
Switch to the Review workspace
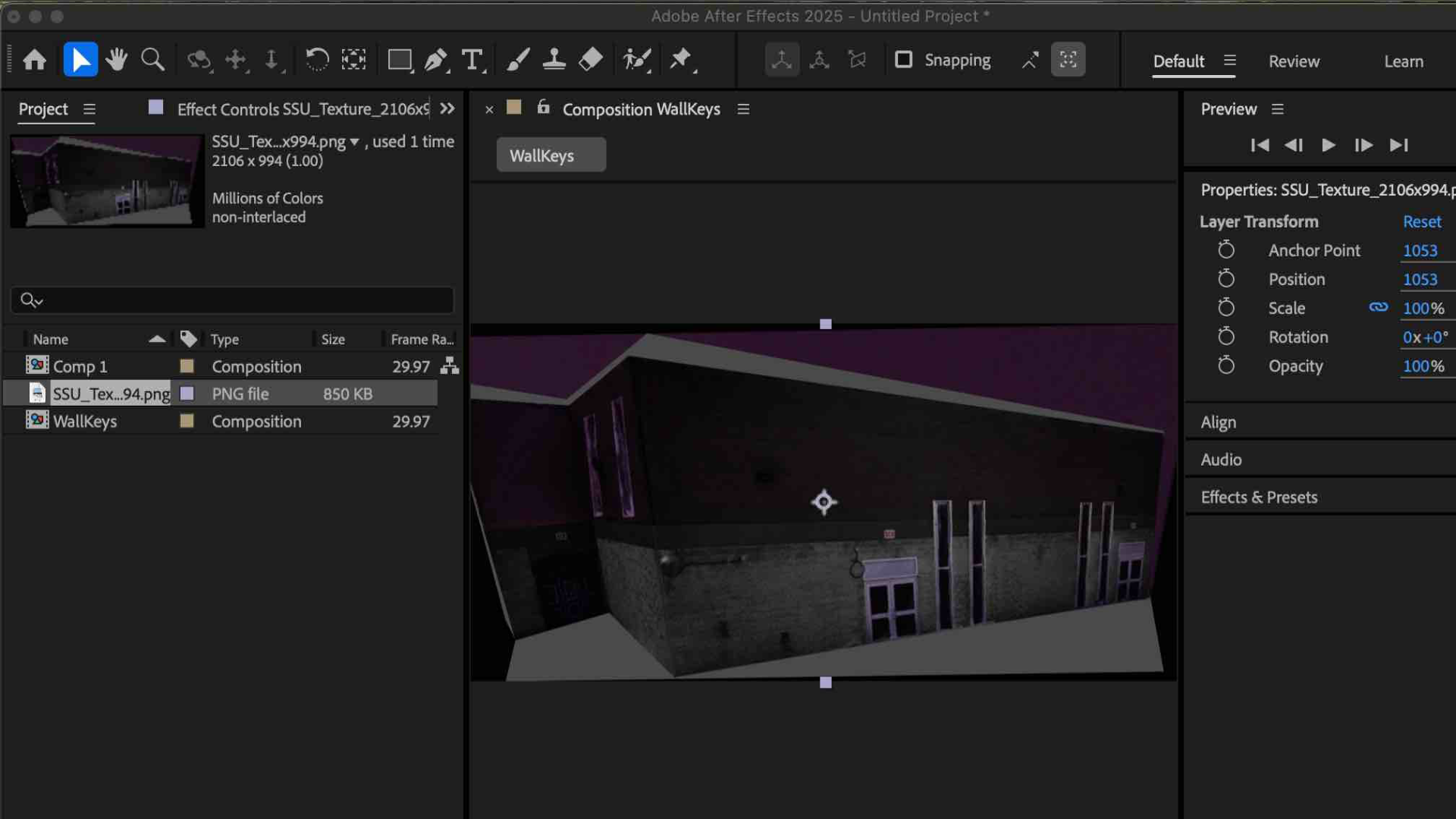(1294, 61)
